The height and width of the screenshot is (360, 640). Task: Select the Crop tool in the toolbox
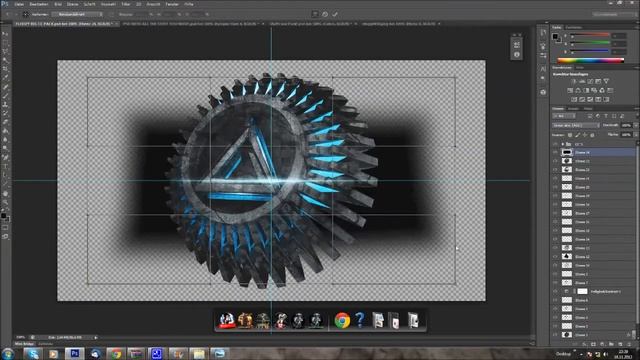click(5, 69)
